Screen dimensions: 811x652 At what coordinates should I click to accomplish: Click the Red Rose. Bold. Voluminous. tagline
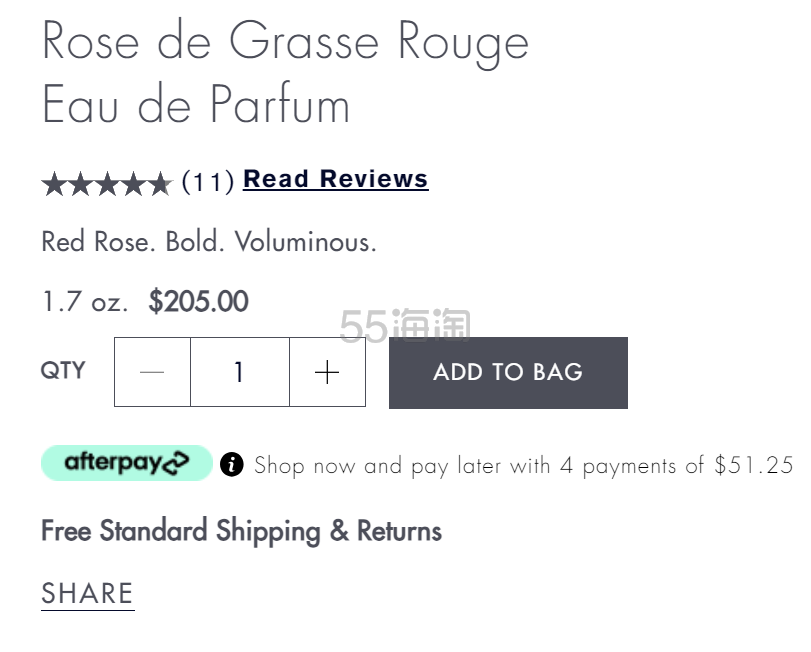pyautogui.click(x=209, y=242)
